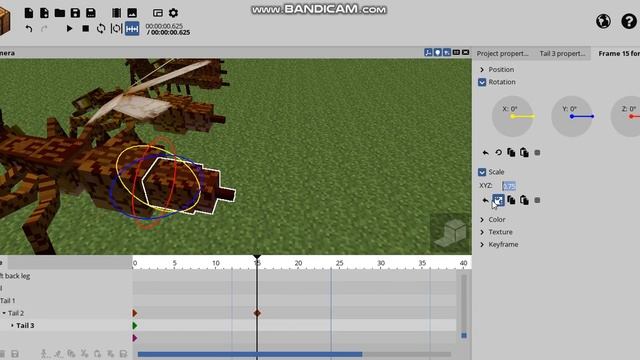Click the view navigation cube in viewport
The image size is (640, 360).
tap(450, 234)
